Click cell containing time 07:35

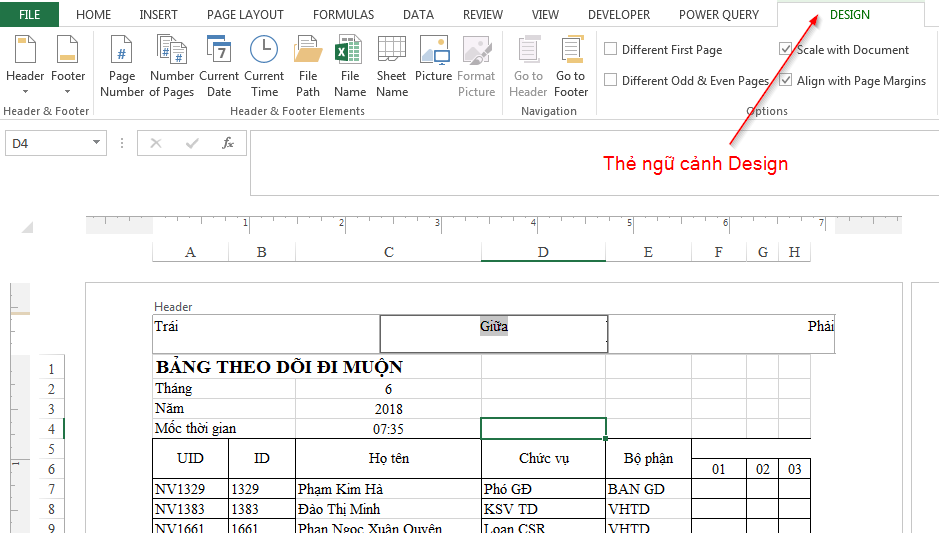(x=388, y=429)
